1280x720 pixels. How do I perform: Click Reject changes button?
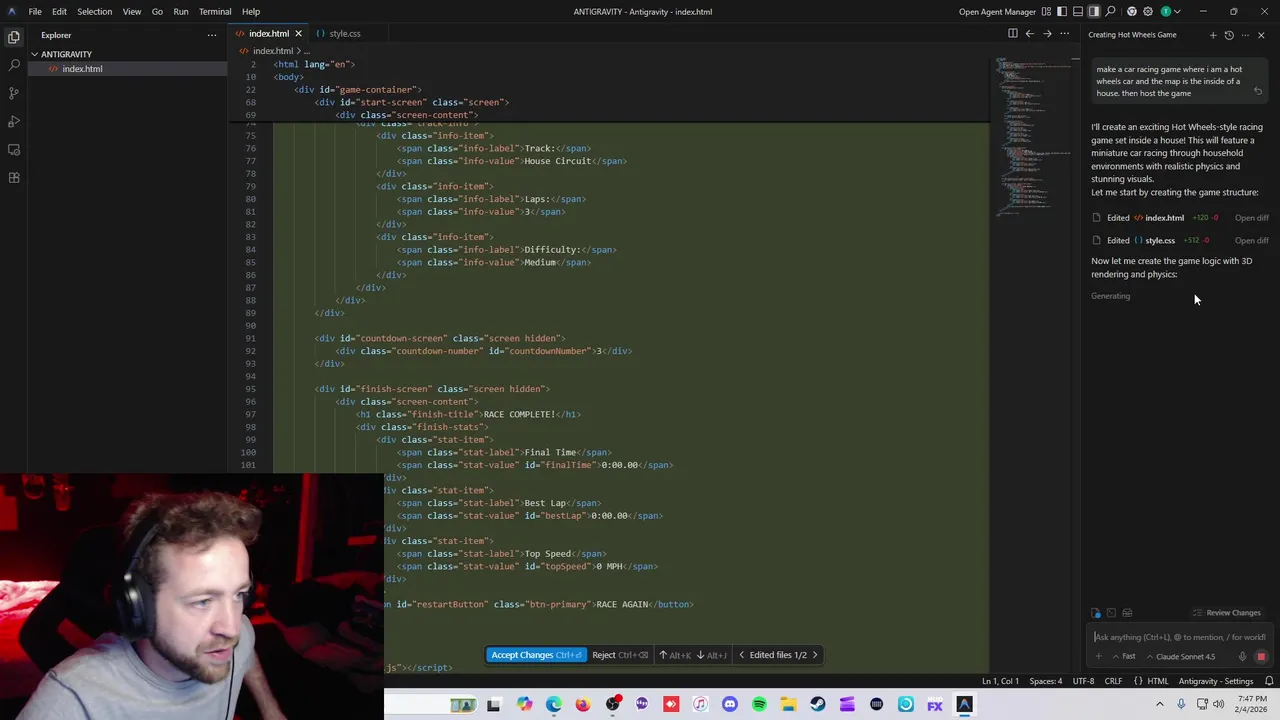click(x=620, y=655)
